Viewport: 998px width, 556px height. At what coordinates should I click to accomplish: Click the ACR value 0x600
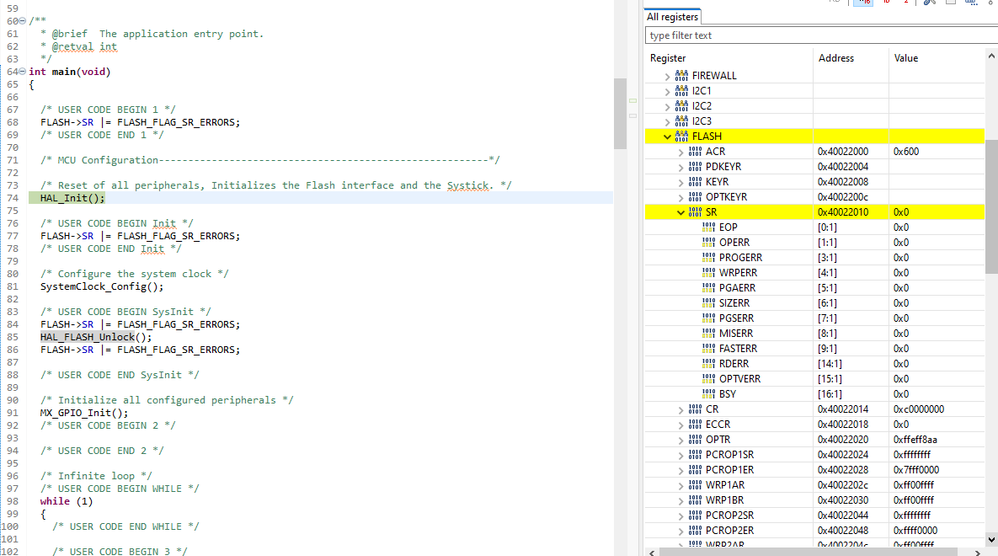pyautogui.click(x=906, y=151)
